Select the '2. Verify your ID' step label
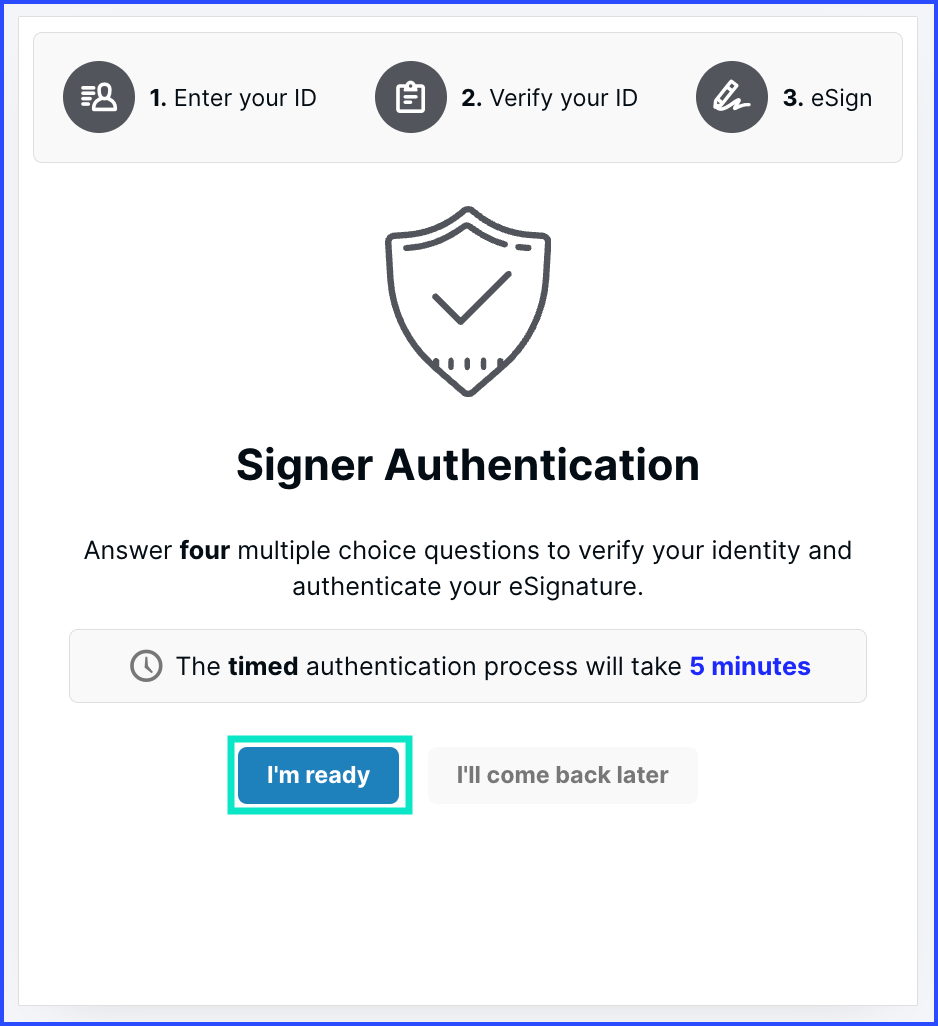This screenshot has width=938, height=1026. (549, 98)
